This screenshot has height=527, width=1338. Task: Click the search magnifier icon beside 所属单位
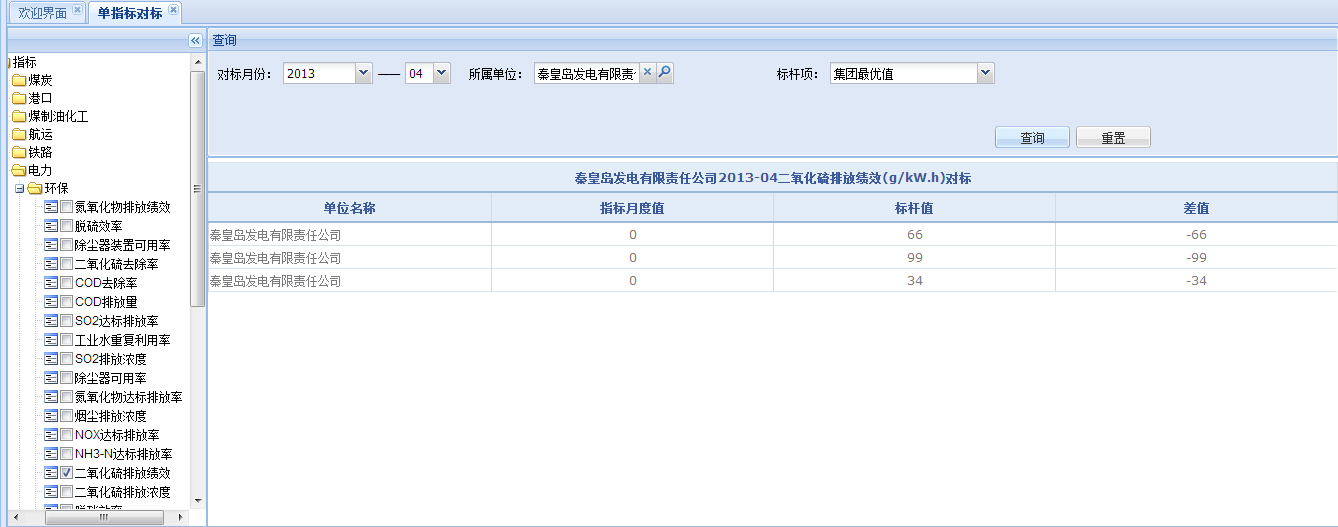point(665,73)
